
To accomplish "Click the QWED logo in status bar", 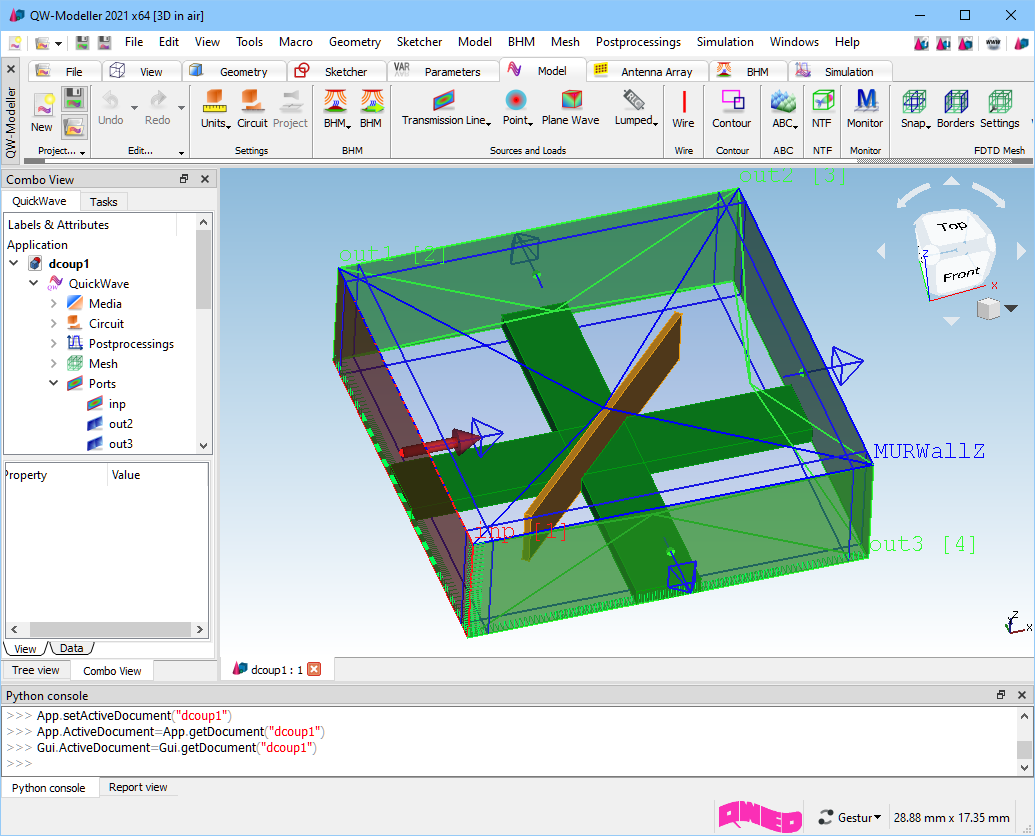I will [x=760, y=817].
